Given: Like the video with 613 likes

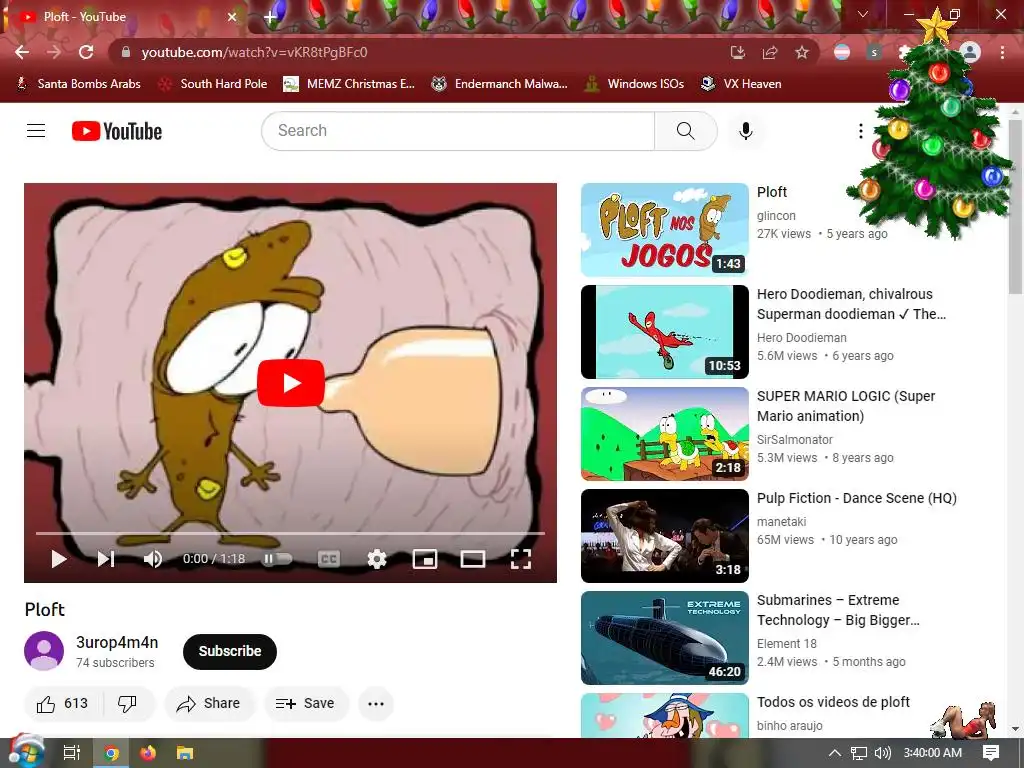Looking at the screenshot, I should (x=63, y=703).
